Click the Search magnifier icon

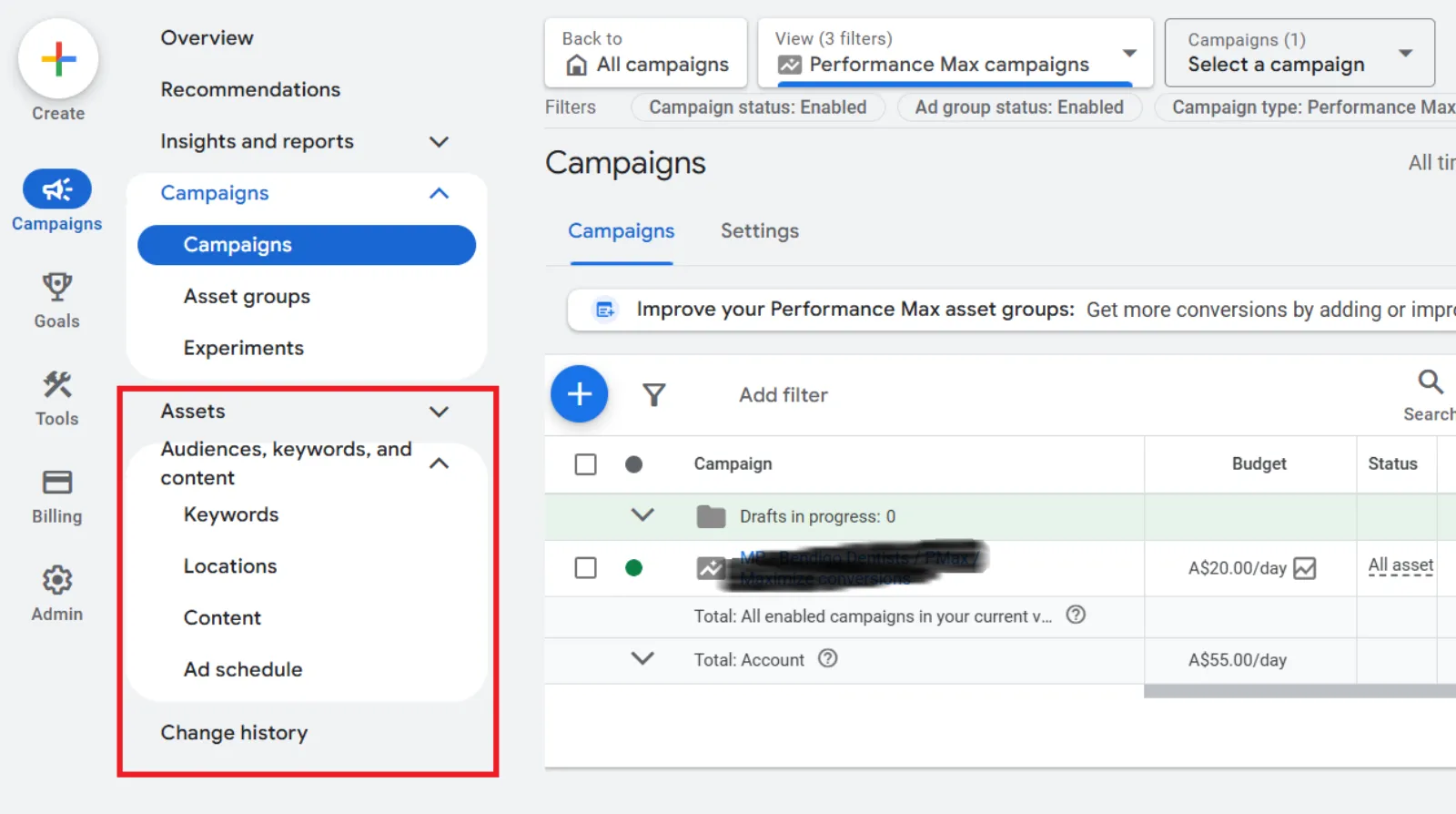click(1431, 382)
